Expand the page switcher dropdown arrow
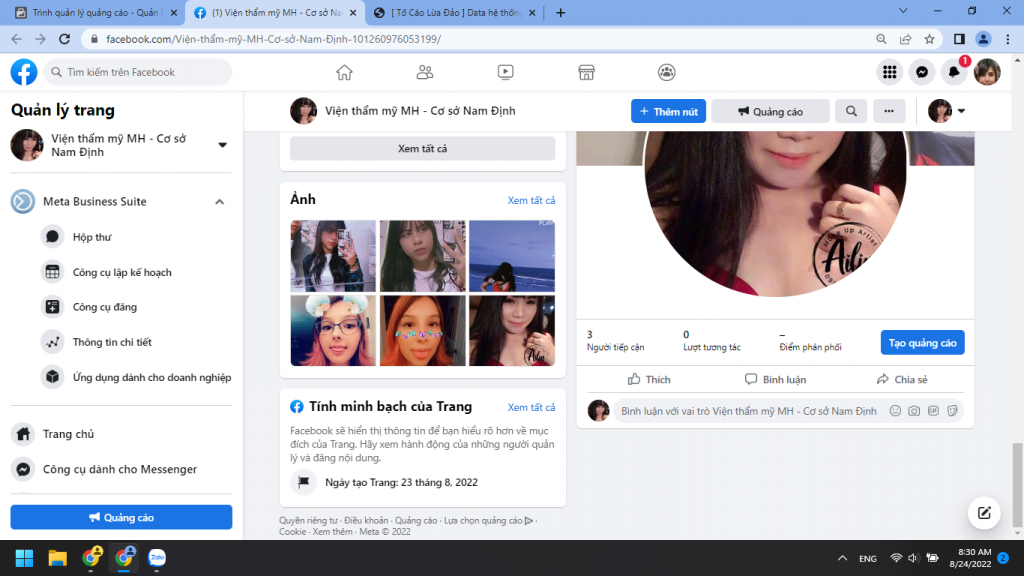Image resolution: width=1024 pixels, height=576 pixels. tap(222, 145)
